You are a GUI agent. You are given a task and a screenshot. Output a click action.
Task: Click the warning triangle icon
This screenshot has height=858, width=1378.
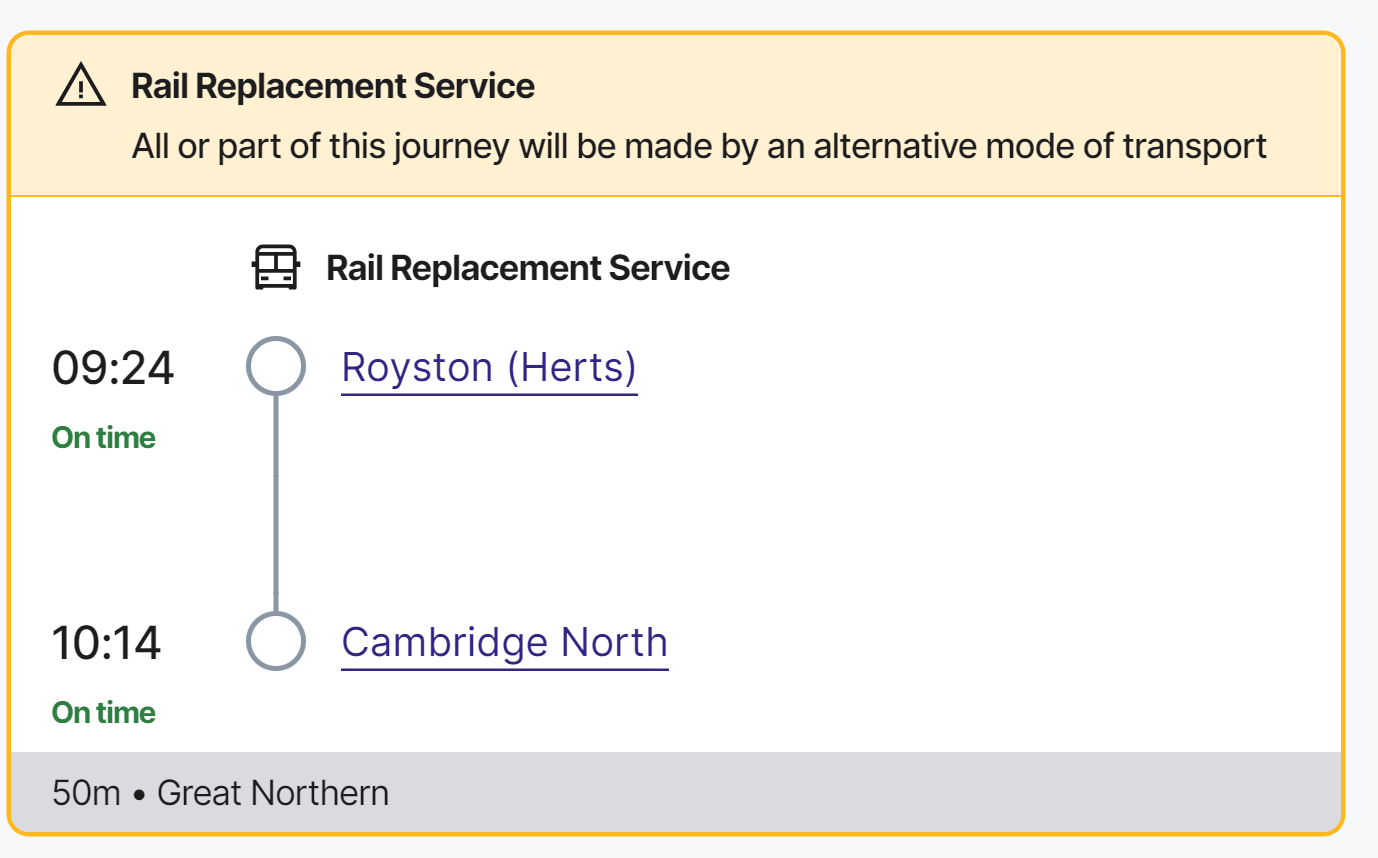coord(80,86)
